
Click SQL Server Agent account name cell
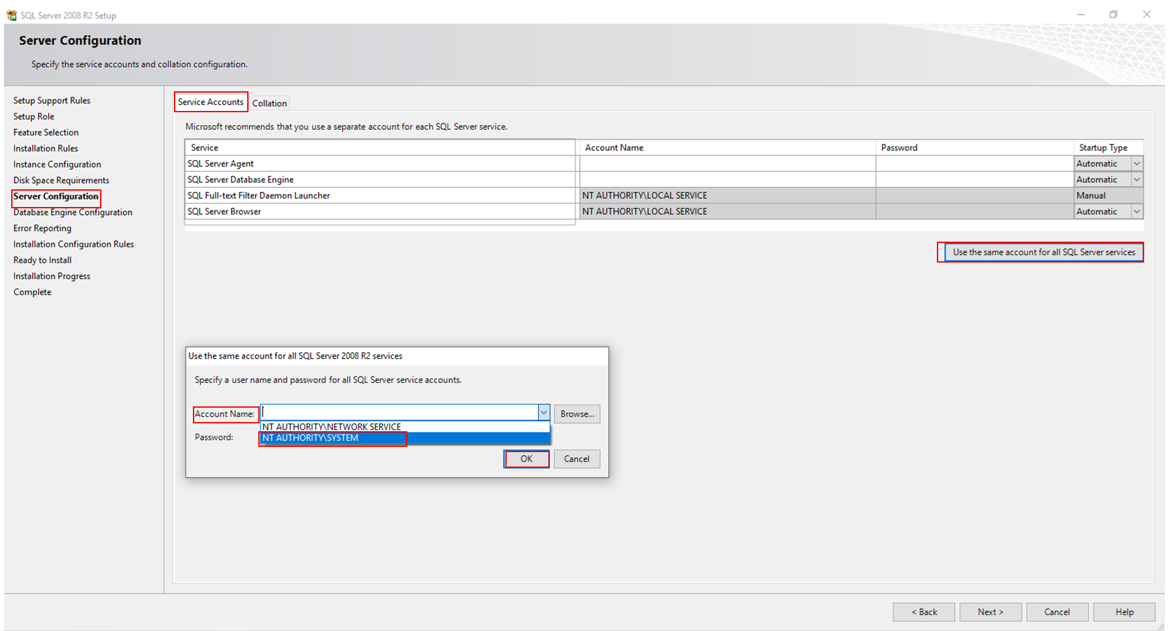coord(727,163)
